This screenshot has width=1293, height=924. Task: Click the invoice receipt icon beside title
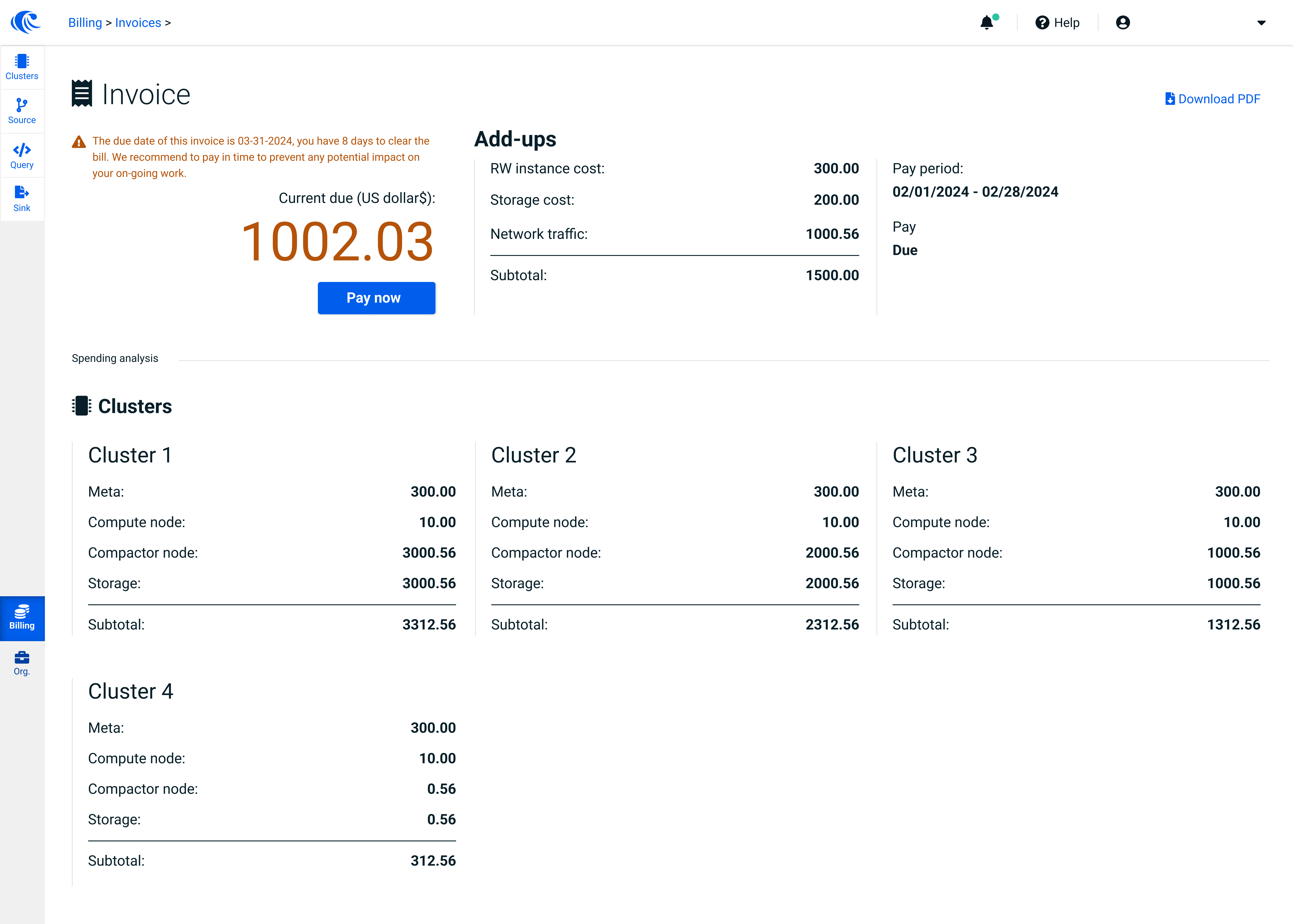82,94
